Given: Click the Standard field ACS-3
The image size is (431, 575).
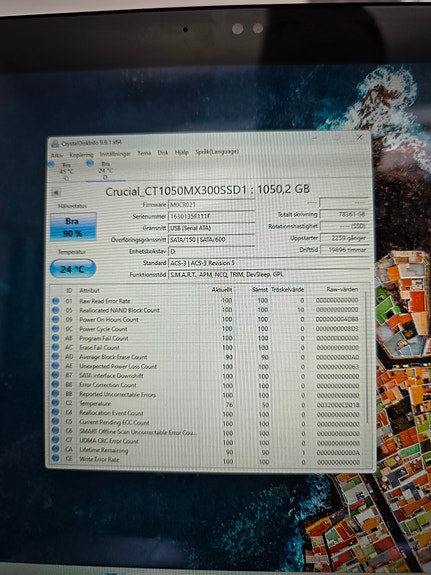Looking at the screenshot, I should [268, 263].
